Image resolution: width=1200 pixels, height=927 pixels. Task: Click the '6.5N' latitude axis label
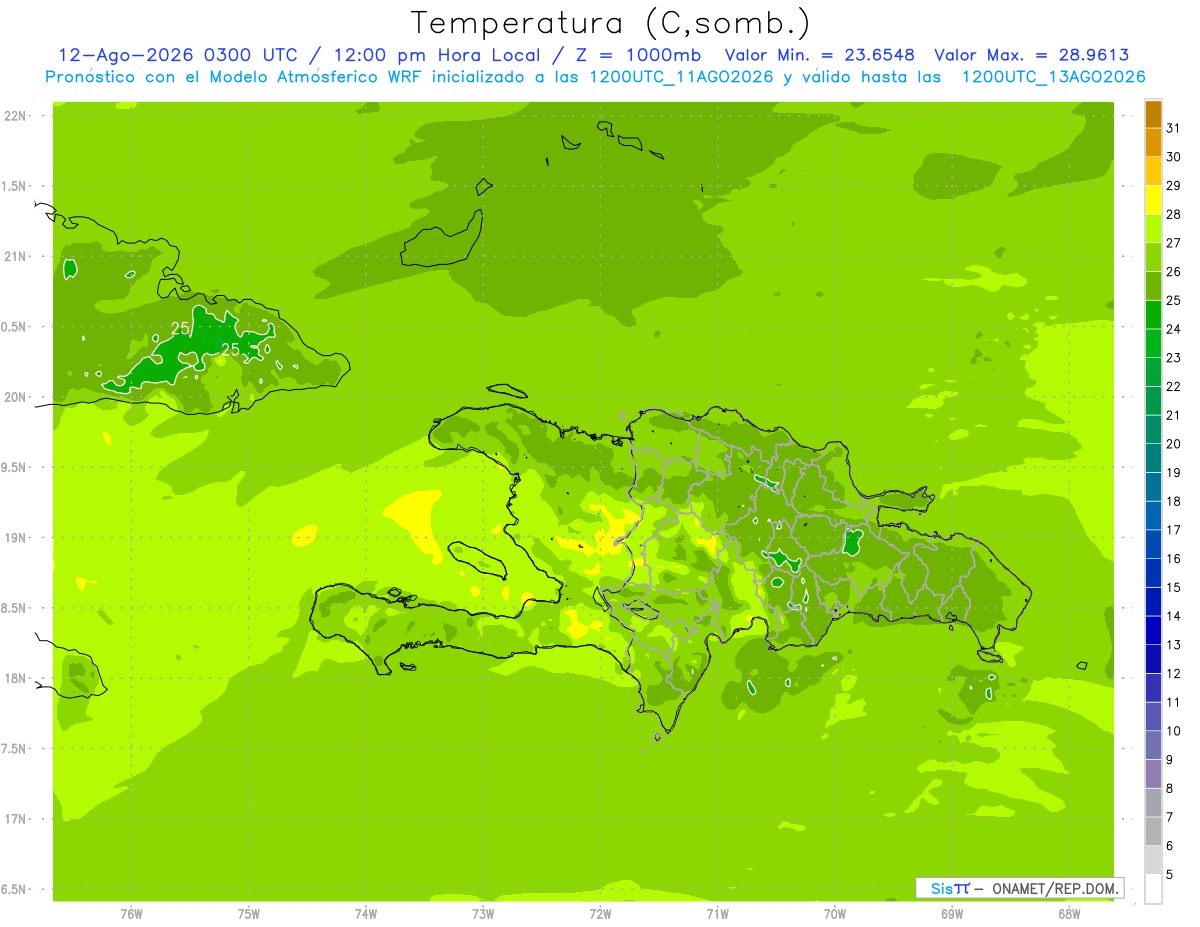(x=15, y=889)
